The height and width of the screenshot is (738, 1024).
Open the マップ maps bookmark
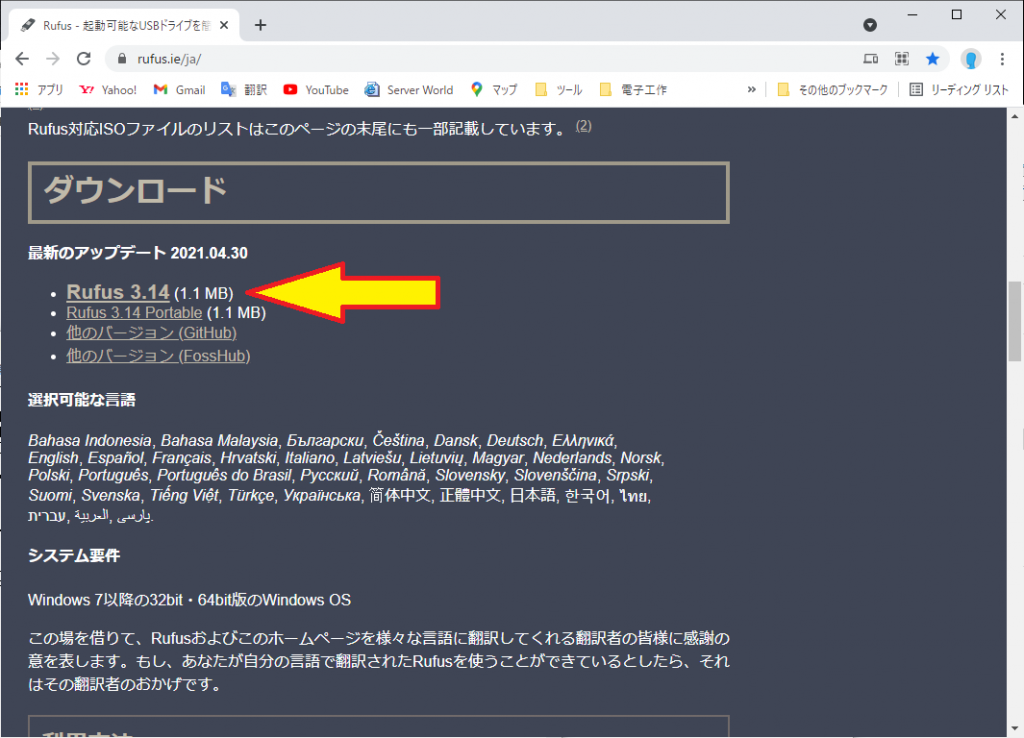(494, 89)
